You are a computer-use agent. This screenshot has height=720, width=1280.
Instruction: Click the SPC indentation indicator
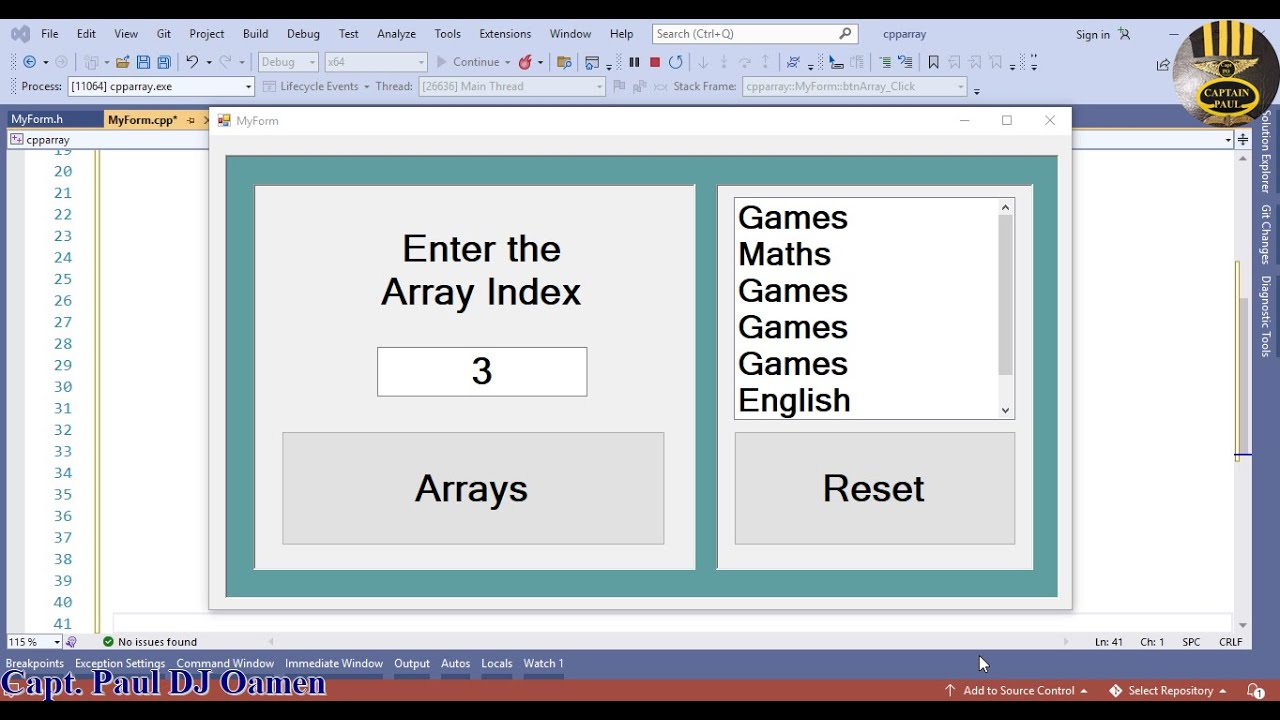pyautogui.click(x=1191, y=642)
